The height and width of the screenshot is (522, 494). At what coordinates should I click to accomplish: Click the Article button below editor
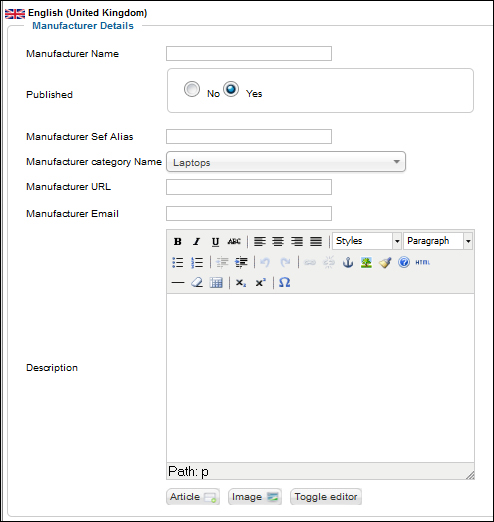(193, 497)
